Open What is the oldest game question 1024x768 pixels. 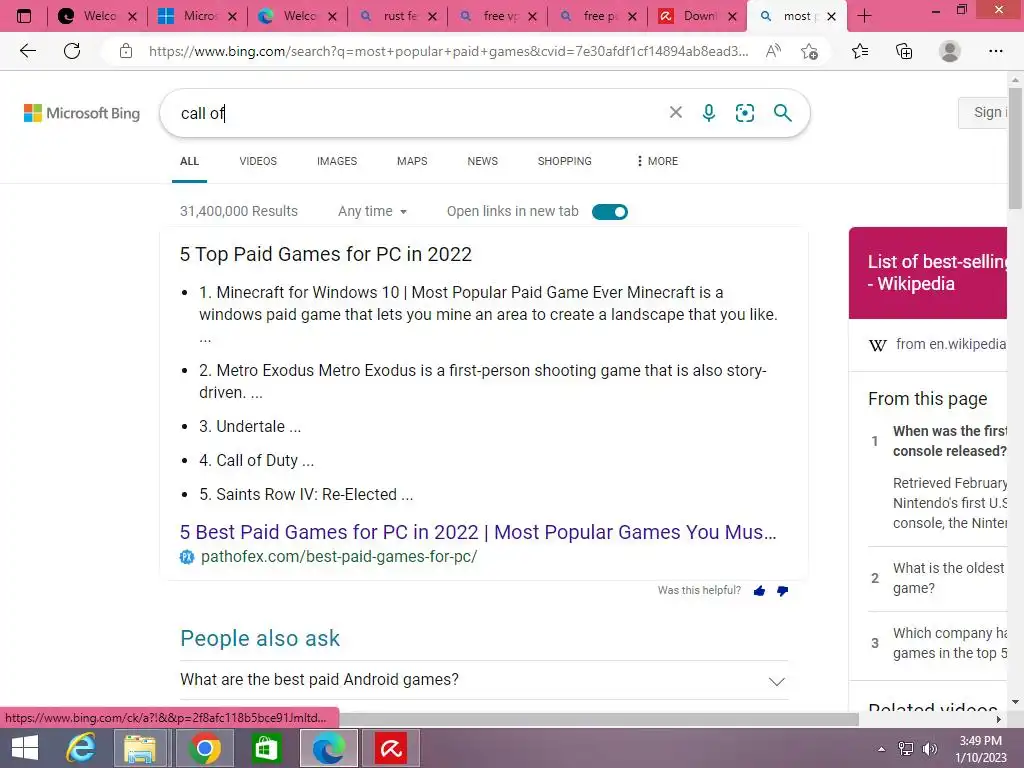pyautogui.click(x=949, y=578)
